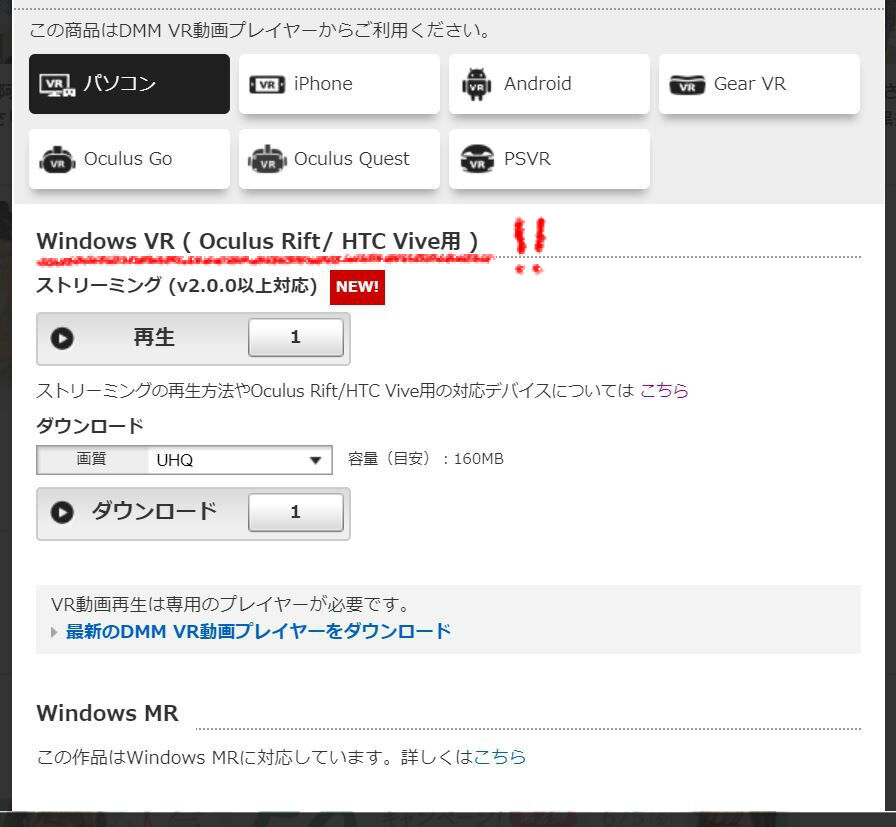Click the part 1 button beside 再生
The image size is (896, 827).
(x=295, y=337)
